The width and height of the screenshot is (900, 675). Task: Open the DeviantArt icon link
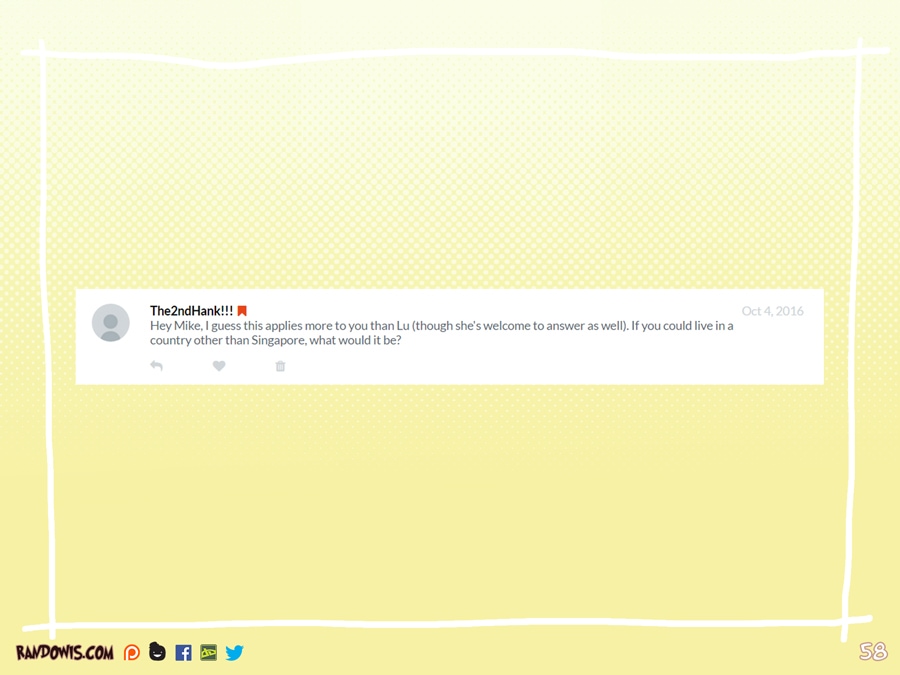coord(208,653)
